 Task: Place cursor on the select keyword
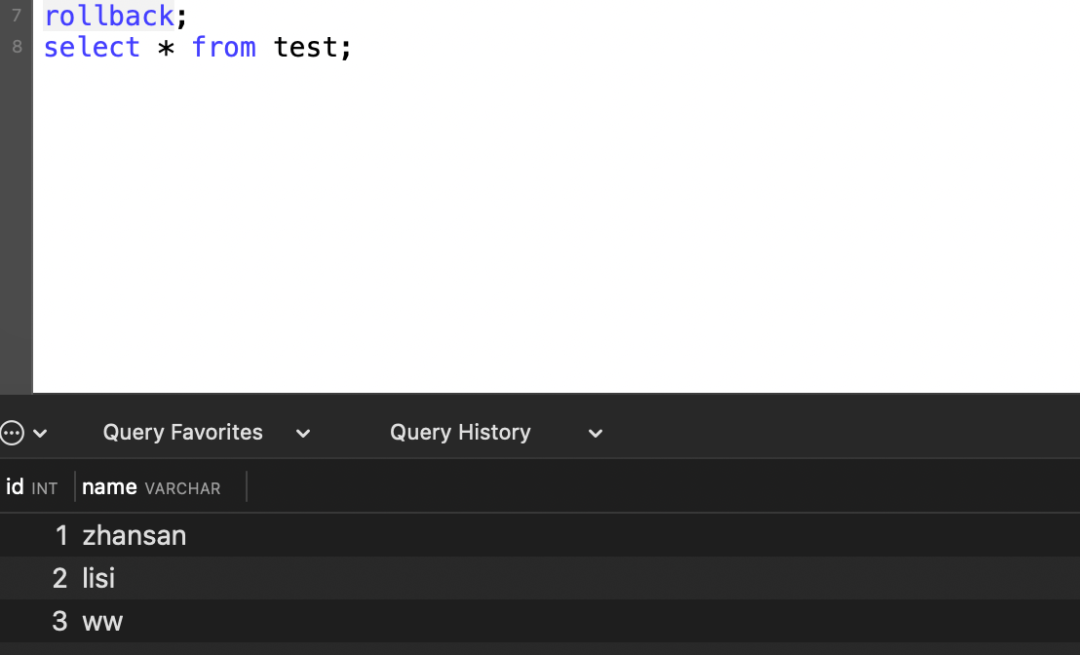(92, 47)
